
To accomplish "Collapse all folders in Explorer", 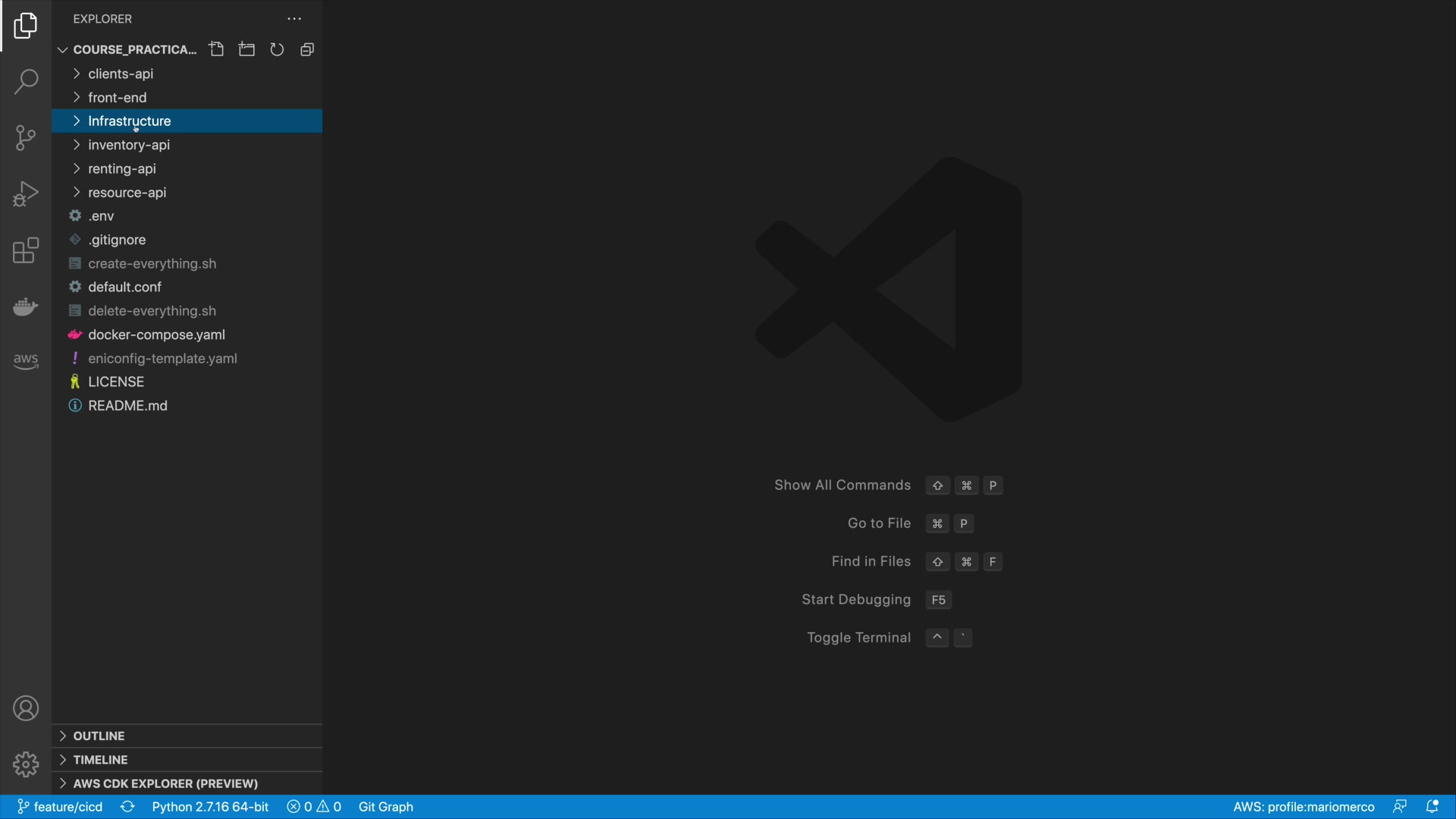I will pyautogui.click(x=307, y=50).
